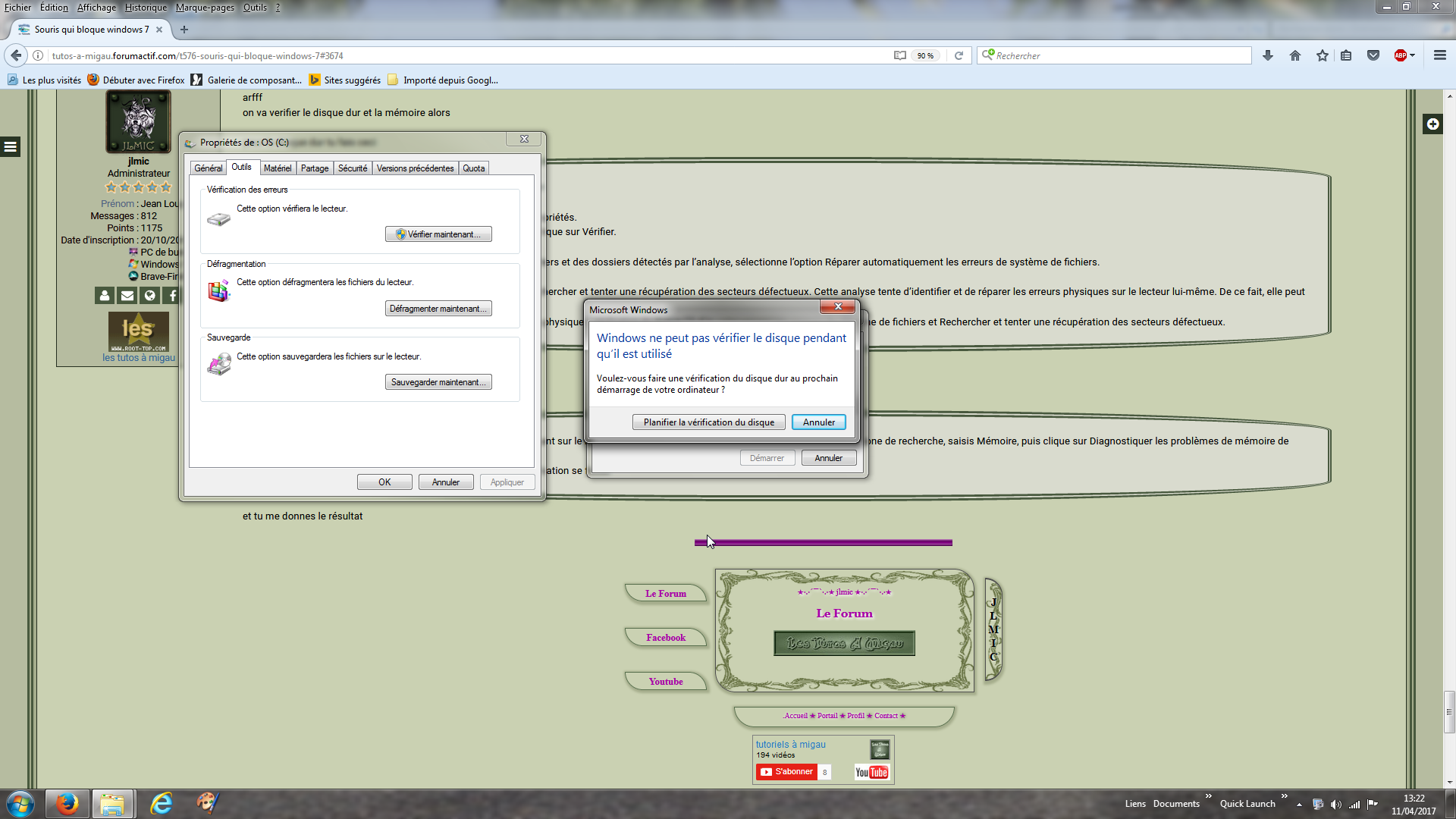The width and height of the screenshot is (1456, 819).
Task: Switch to the Matériel tab
Action: [277, 168]
